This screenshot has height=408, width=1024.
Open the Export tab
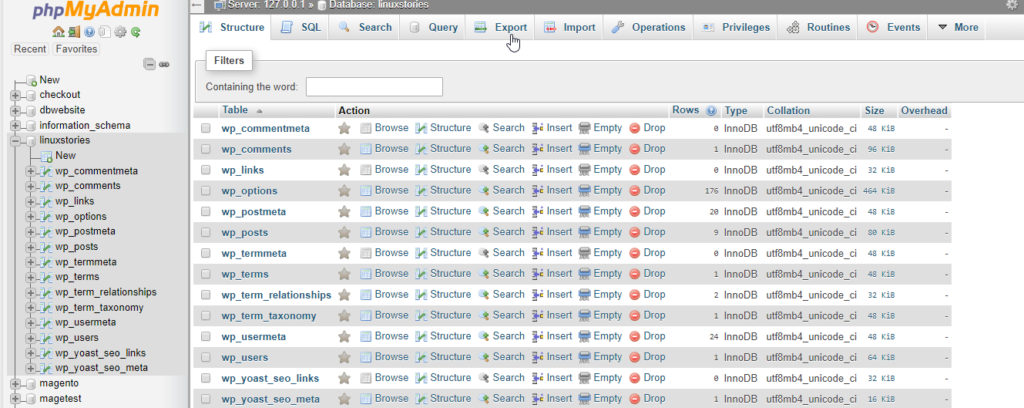500,27
